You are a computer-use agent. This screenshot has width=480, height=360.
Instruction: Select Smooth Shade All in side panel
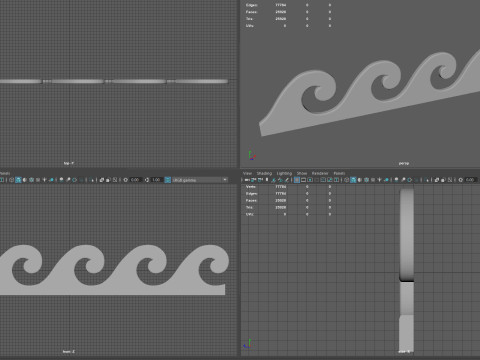(353, 180)
